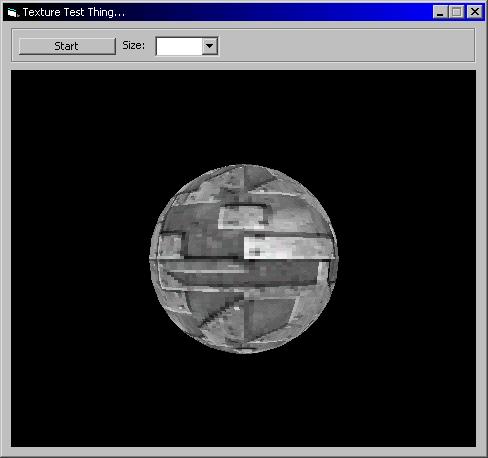The height and width of the screenshot is (458, 488).
Task: Close the Texture Test Thing window
Action: 475,12
